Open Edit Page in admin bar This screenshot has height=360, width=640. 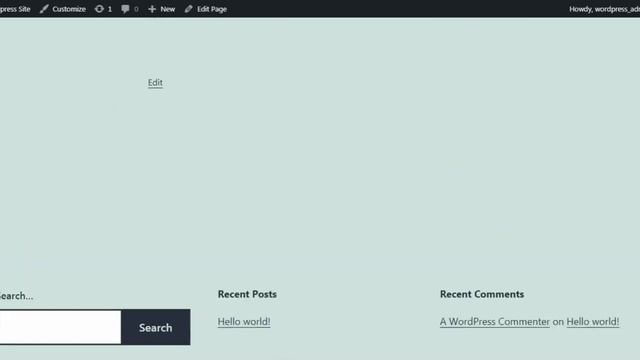point(206,9)
